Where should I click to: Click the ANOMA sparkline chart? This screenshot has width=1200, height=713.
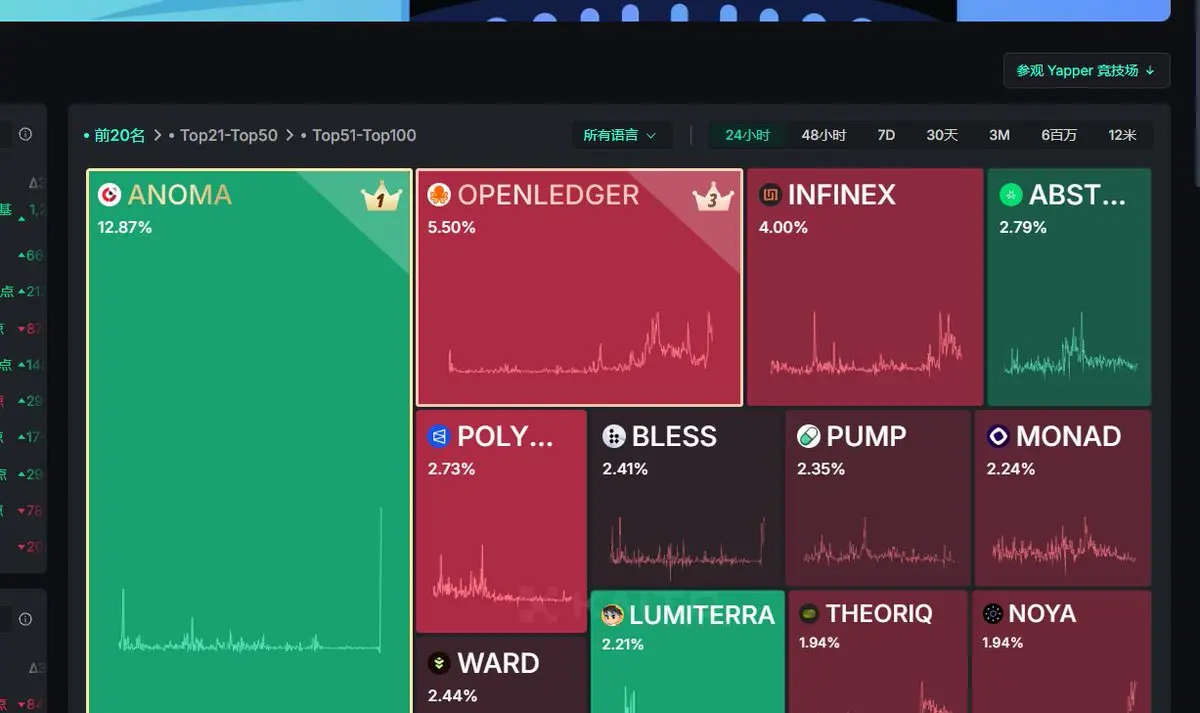[x=250, y=581]
